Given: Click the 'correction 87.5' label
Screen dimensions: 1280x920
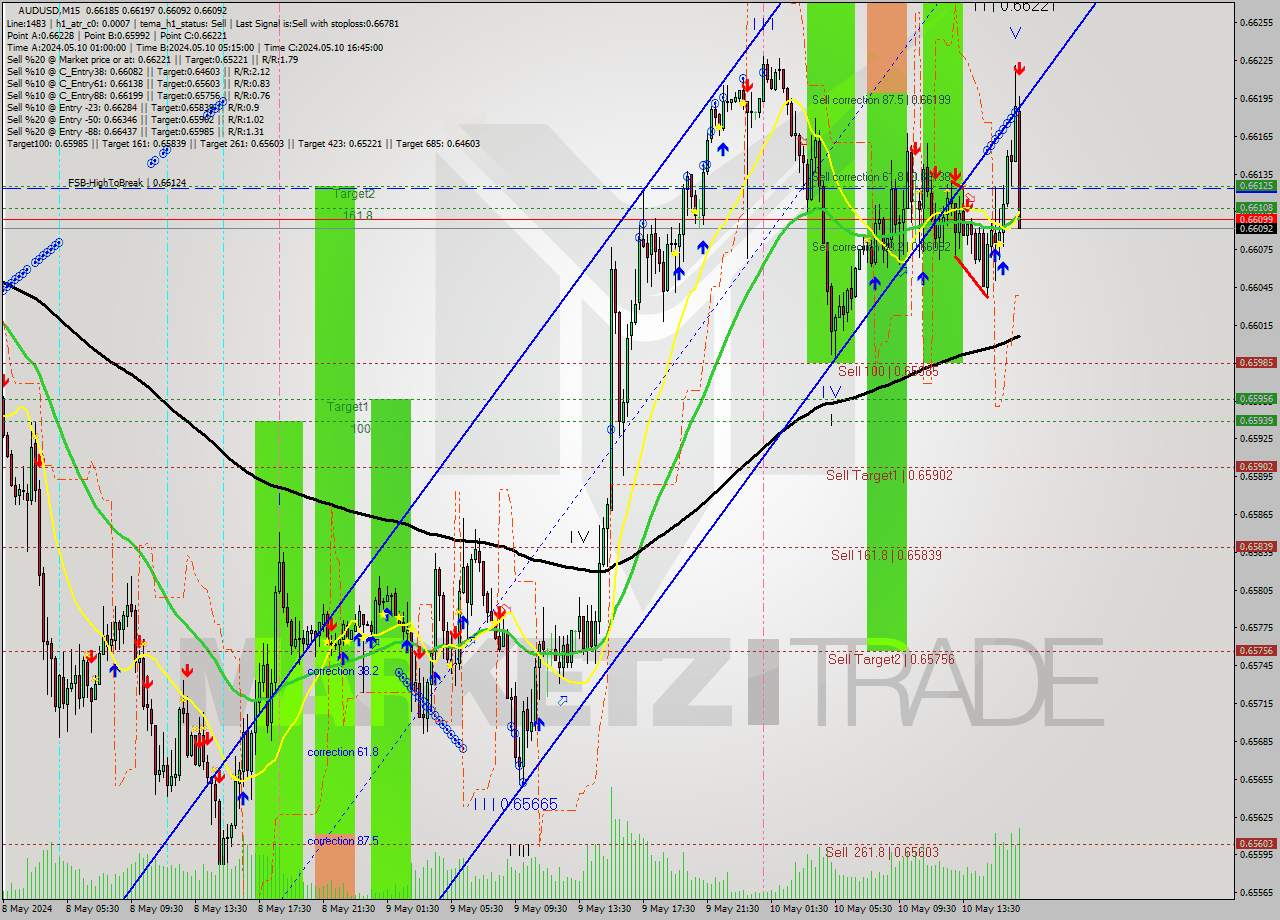Looking at the screenshot, I should point(343,841).
